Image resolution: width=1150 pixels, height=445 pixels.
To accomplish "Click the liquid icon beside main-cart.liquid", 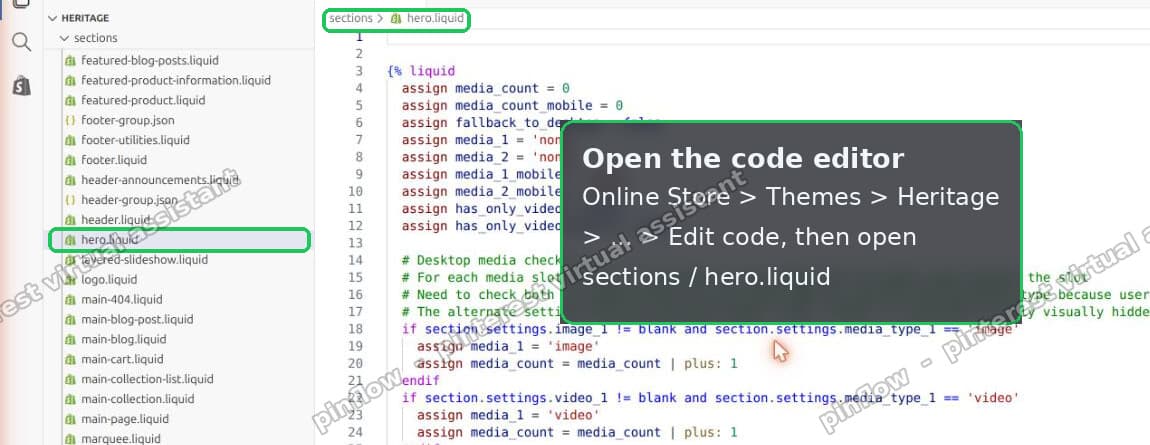I will tap(70, 358).
